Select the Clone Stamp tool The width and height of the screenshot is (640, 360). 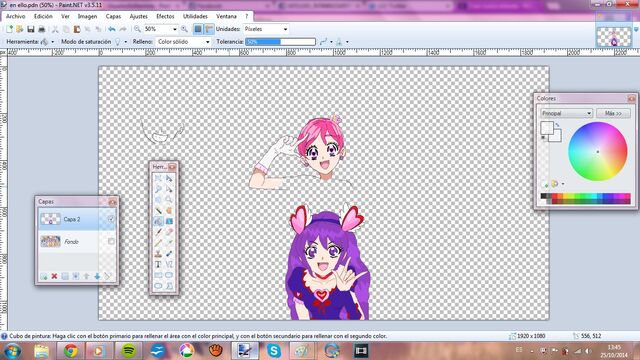pos(158,253)
